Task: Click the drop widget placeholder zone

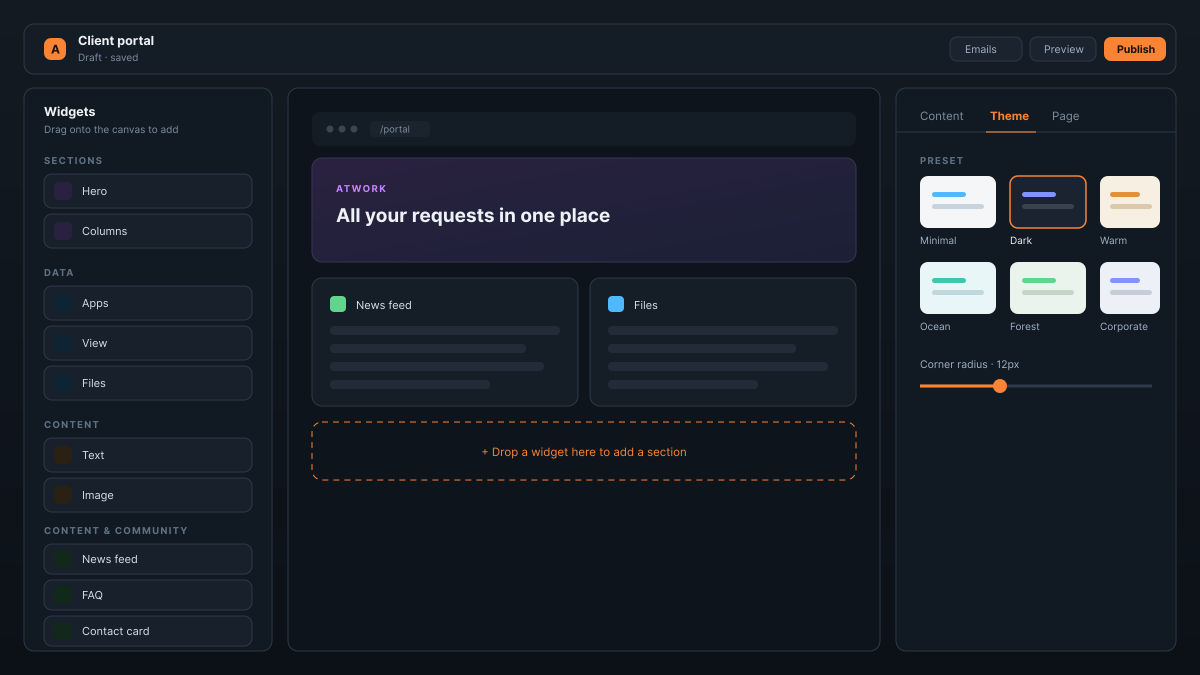Action: click(584, 451)
